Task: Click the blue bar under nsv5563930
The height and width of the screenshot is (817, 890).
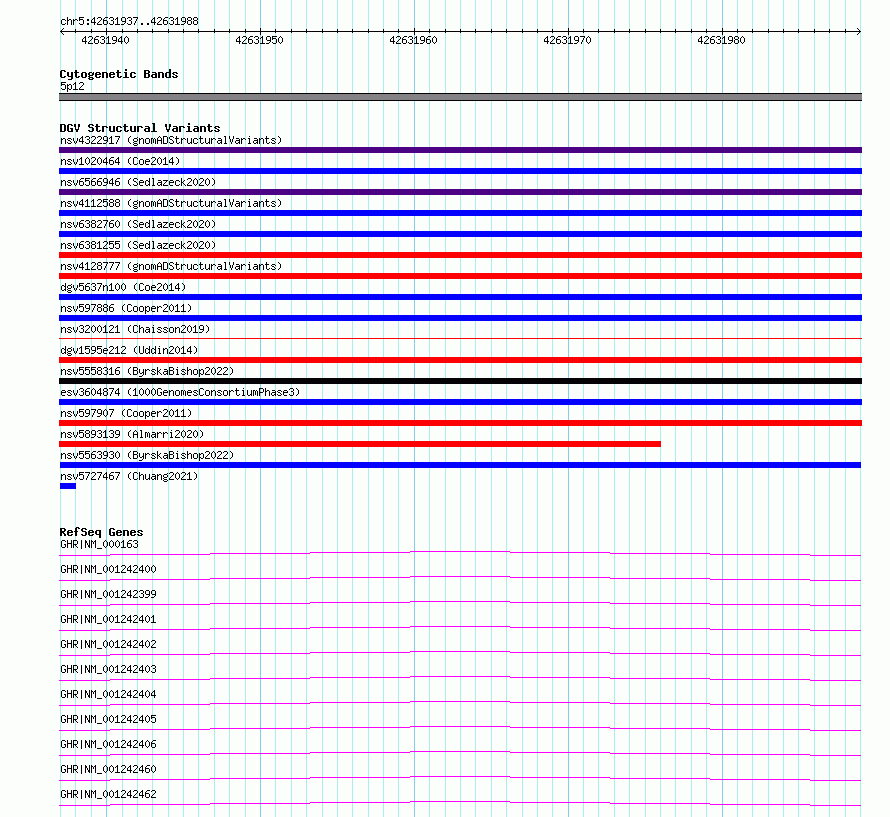Action: pyautogui.click(x=460, y=465)
